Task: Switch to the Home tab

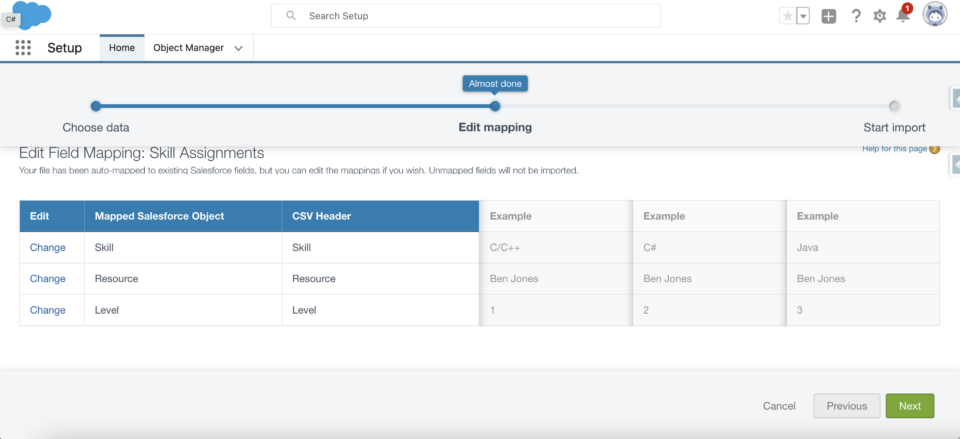Action: click(x=122, y=48)
